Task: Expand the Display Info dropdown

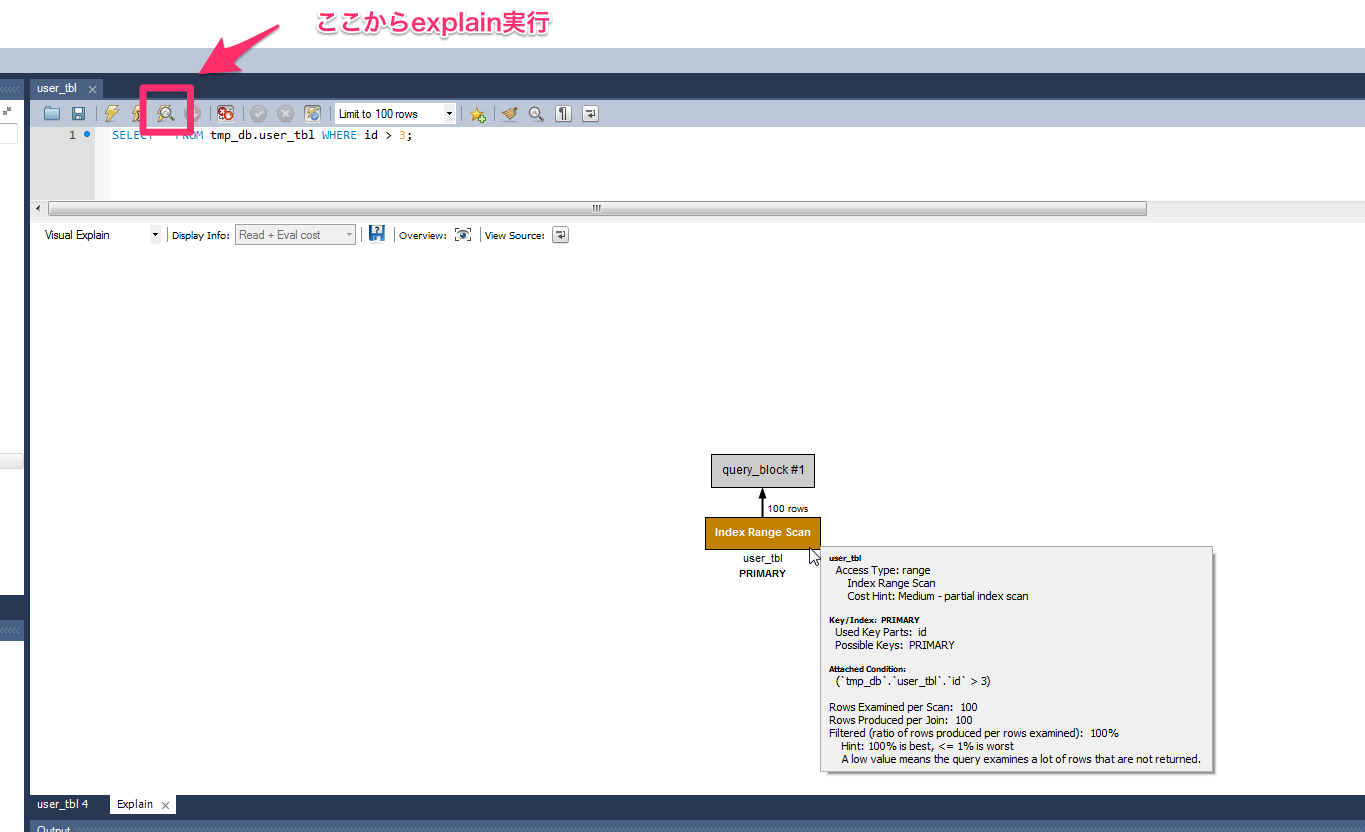Action: pyautogui.click(x=349, y=234)
